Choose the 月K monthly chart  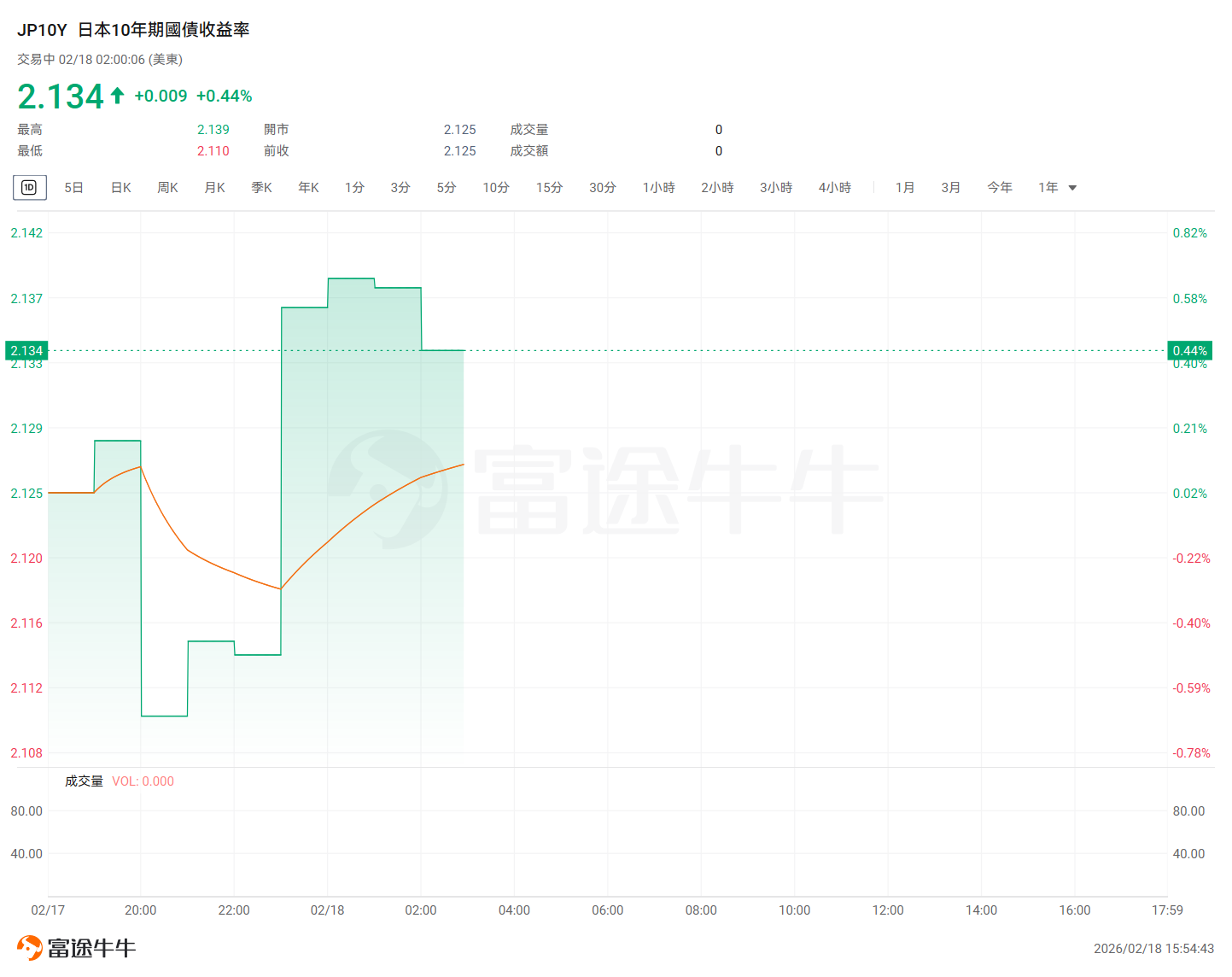(x=215, y=188)
